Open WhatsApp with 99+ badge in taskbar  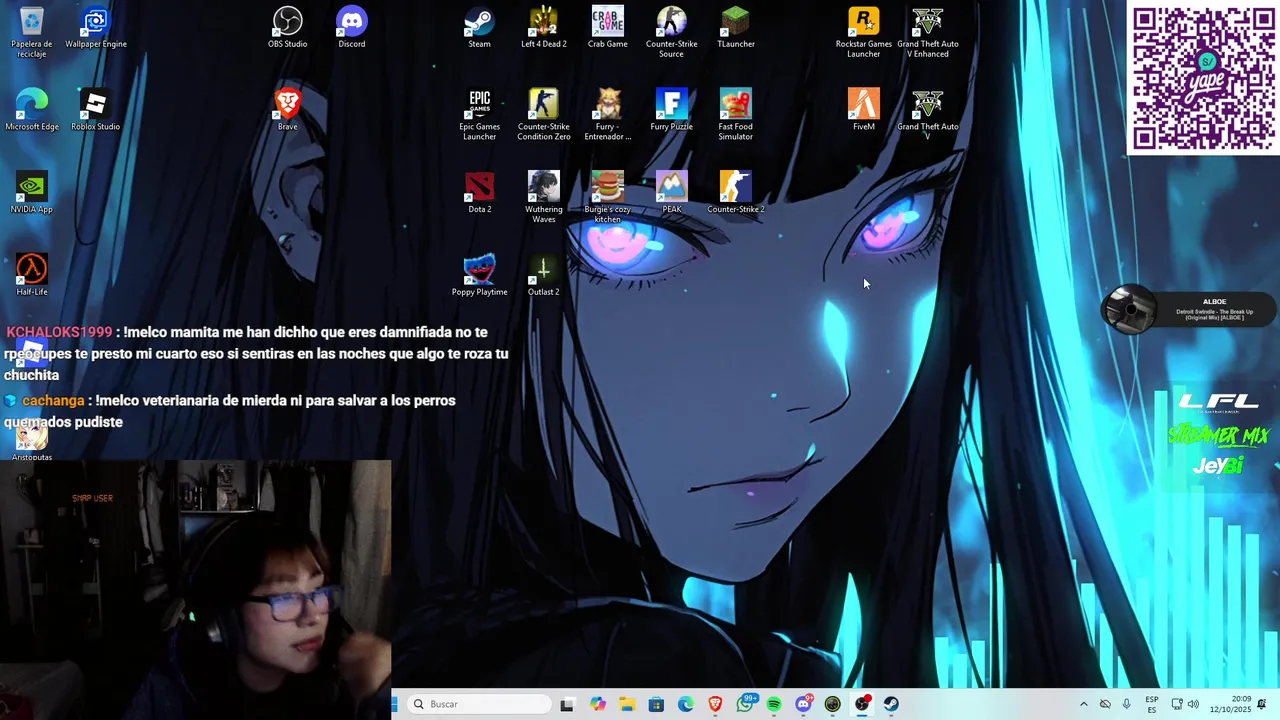[746, 704]
